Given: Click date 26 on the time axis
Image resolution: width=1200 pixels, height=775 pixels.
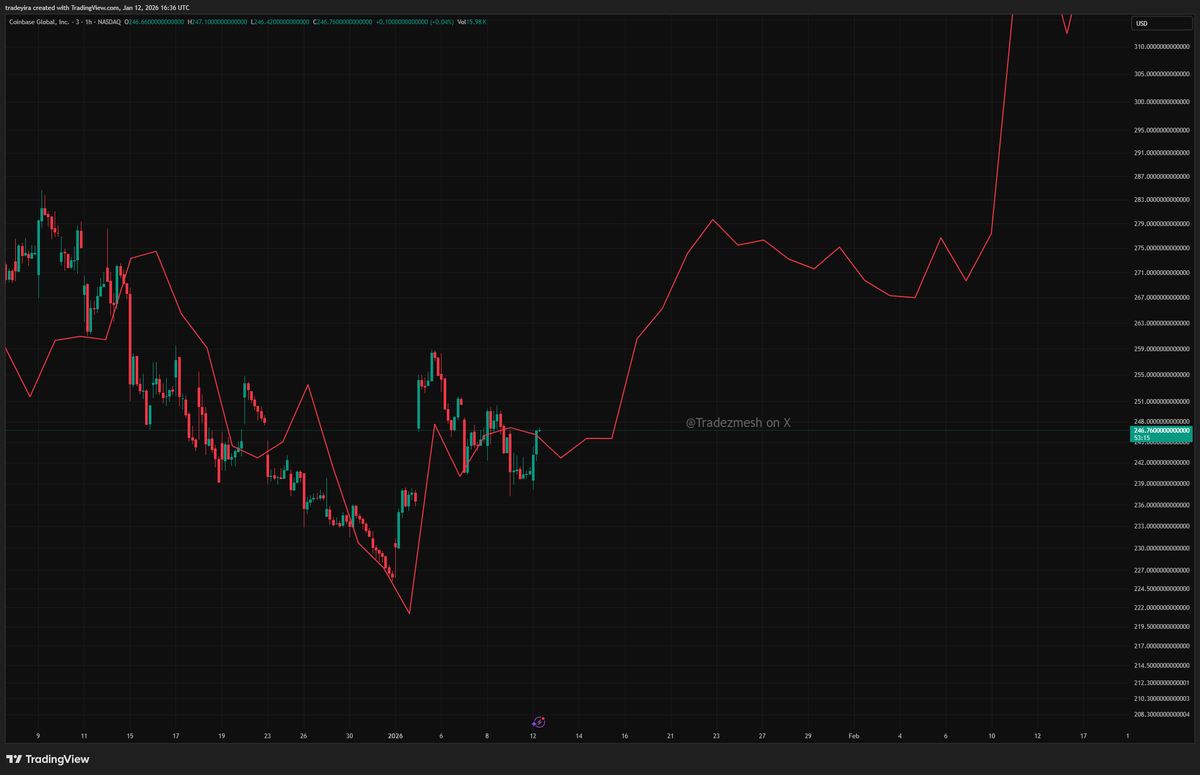Looking at the screenshot, I should pos(303,736).
